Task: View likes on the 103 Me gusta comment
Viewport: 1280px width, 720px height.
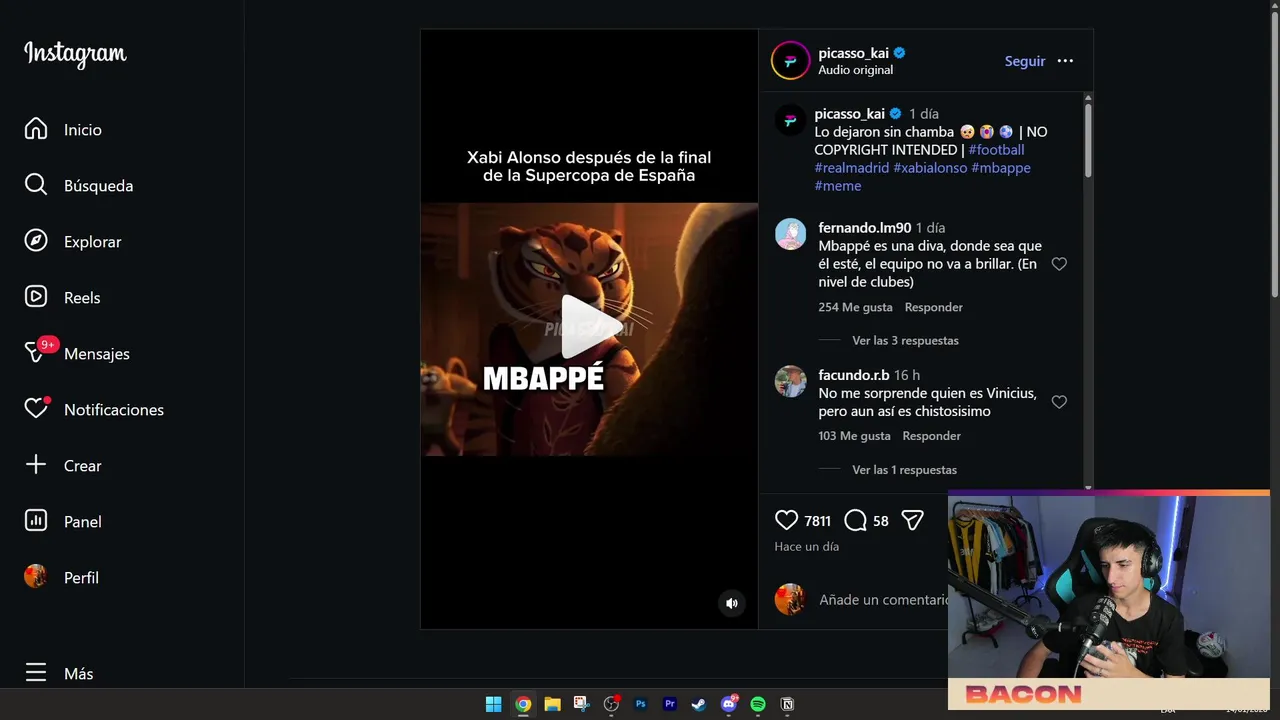Action: (854, 436)
